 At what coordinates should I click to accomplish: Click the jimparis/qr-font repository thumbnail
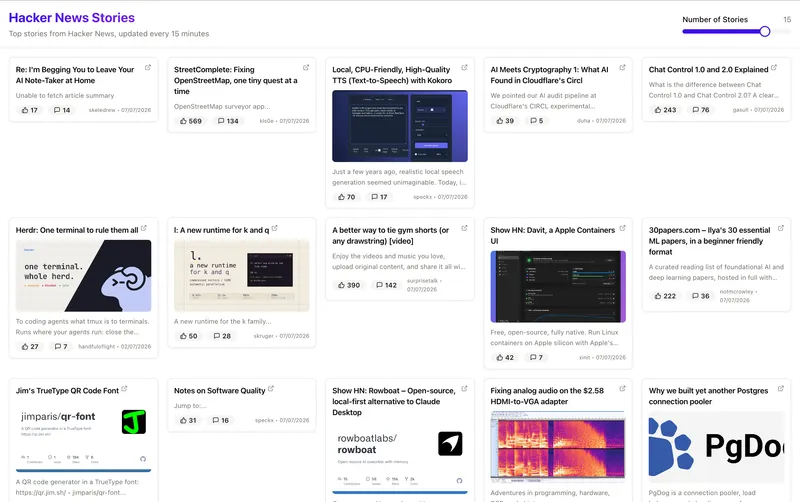pyautogui.click(x=84, y=436)
